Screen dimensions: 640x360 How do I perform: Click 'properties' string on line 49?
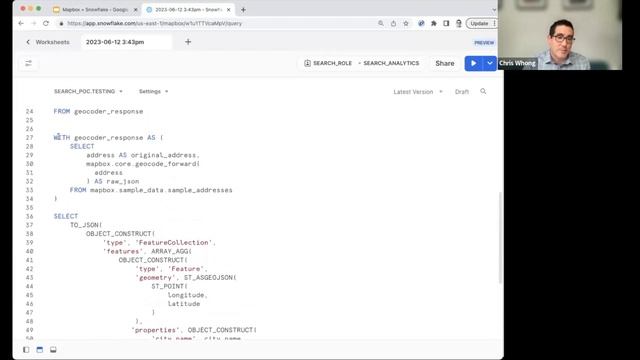point(156,330)
